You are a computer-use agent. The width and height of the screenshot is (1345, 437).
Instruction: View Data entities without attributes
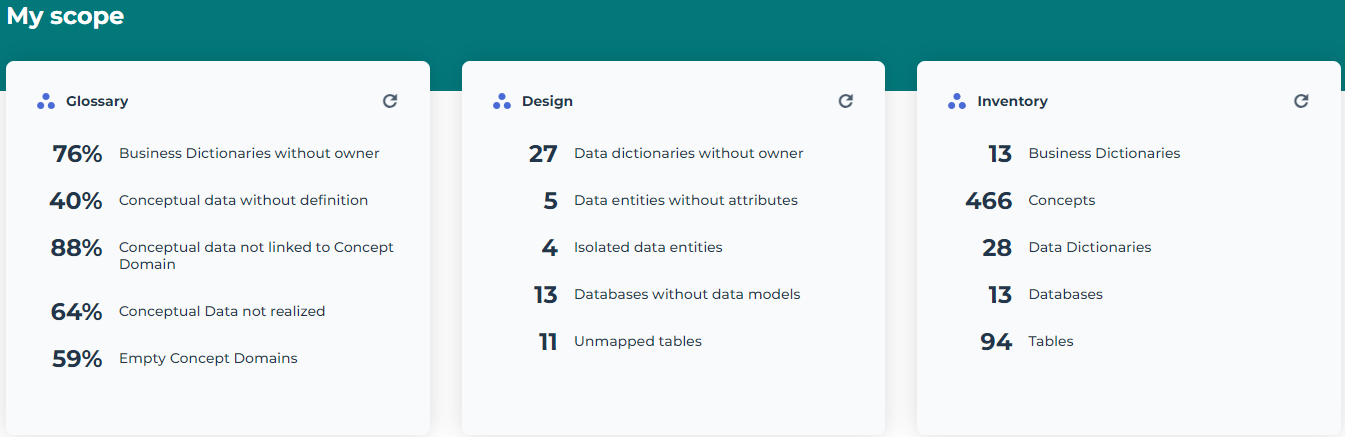click(685, 200)
